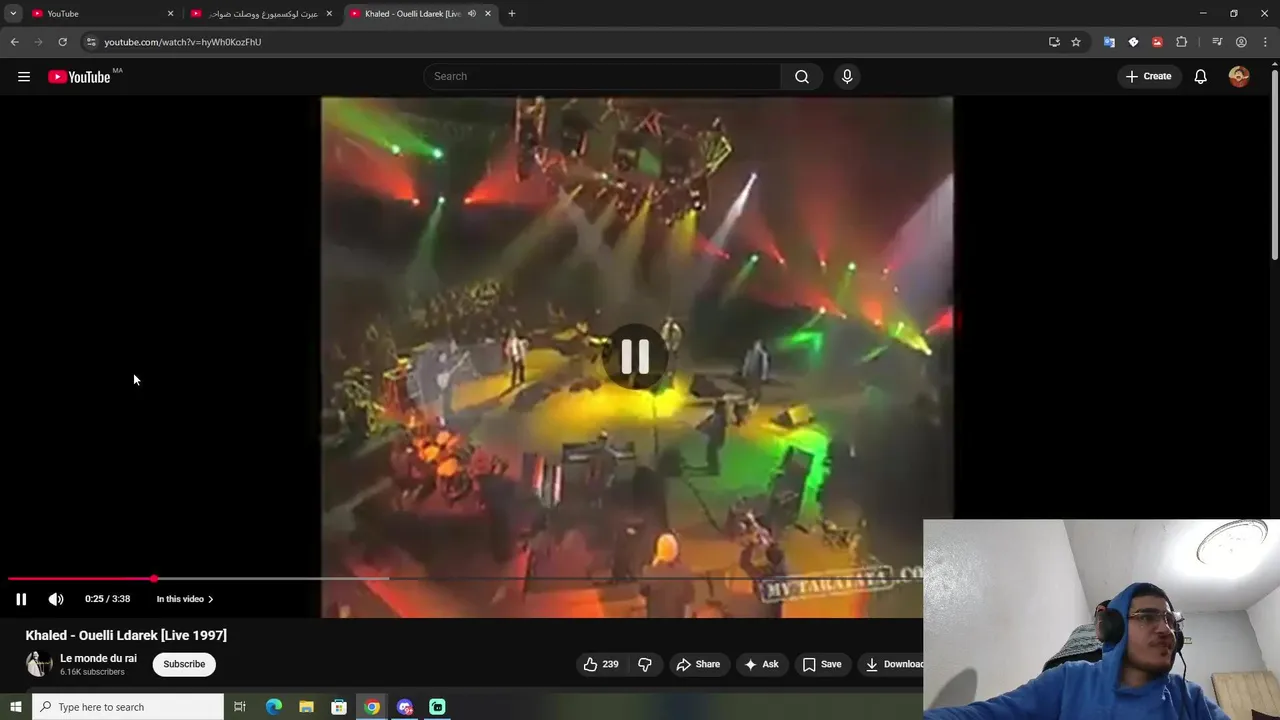
Task: Open Discord from the taskbar
Action: pos(405,707)
